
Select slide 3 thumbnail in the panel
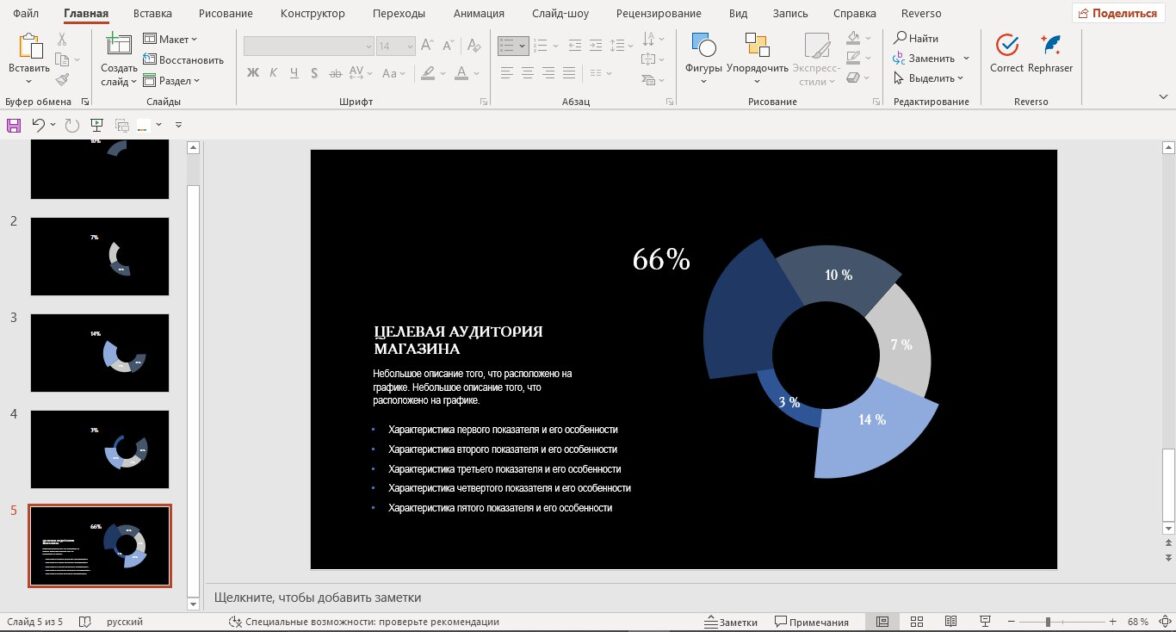pyautogui.click(x=100, y=352)
